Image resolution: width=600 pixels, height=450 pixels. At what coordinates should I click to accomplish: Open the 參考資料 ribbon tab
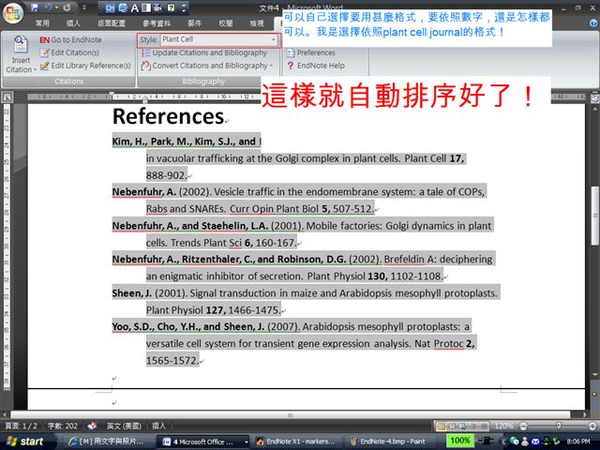(157, 23)
